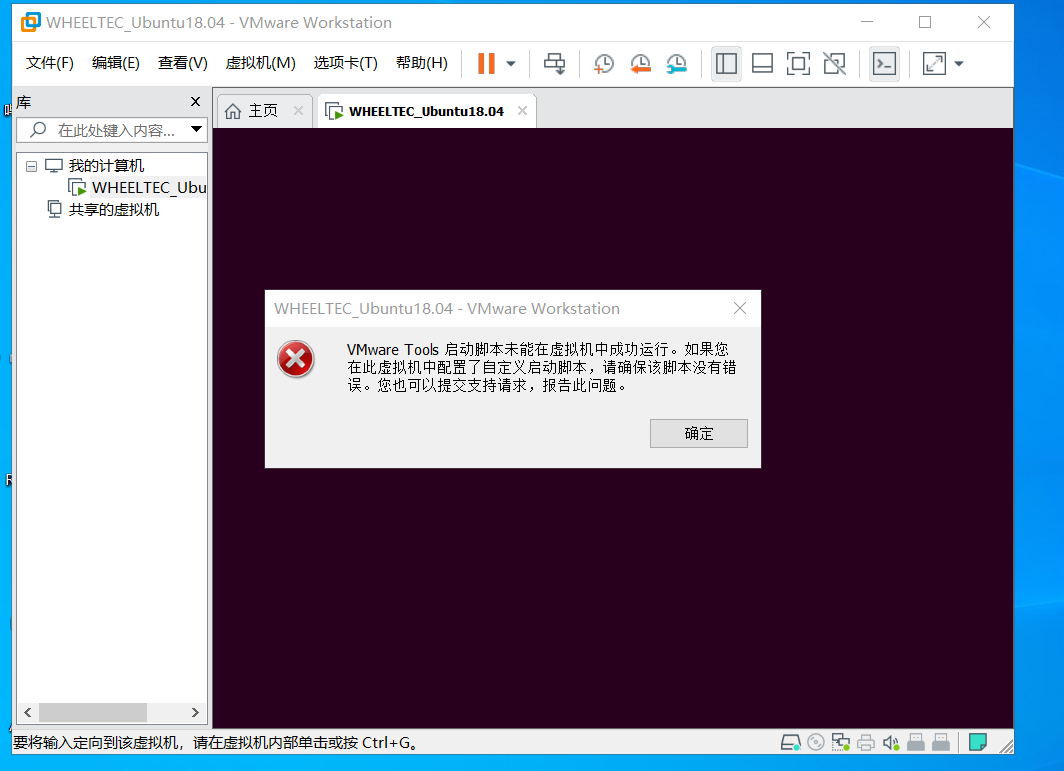
Task: Open the power options dropdown arrow
Action: point(511,64)
